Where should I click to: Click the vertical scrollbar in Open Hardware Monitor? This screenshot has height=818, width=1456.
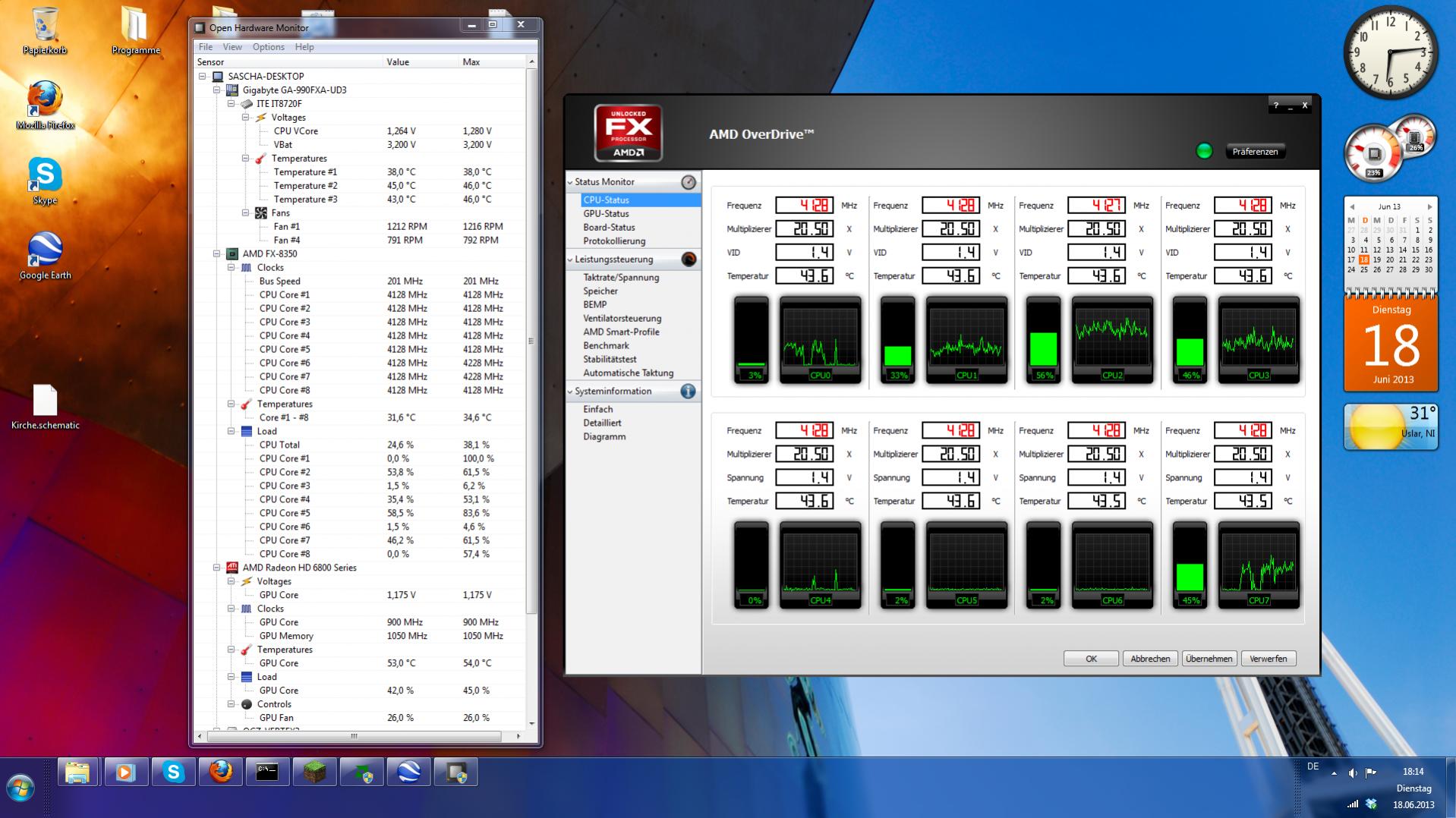tap(531, 341)
